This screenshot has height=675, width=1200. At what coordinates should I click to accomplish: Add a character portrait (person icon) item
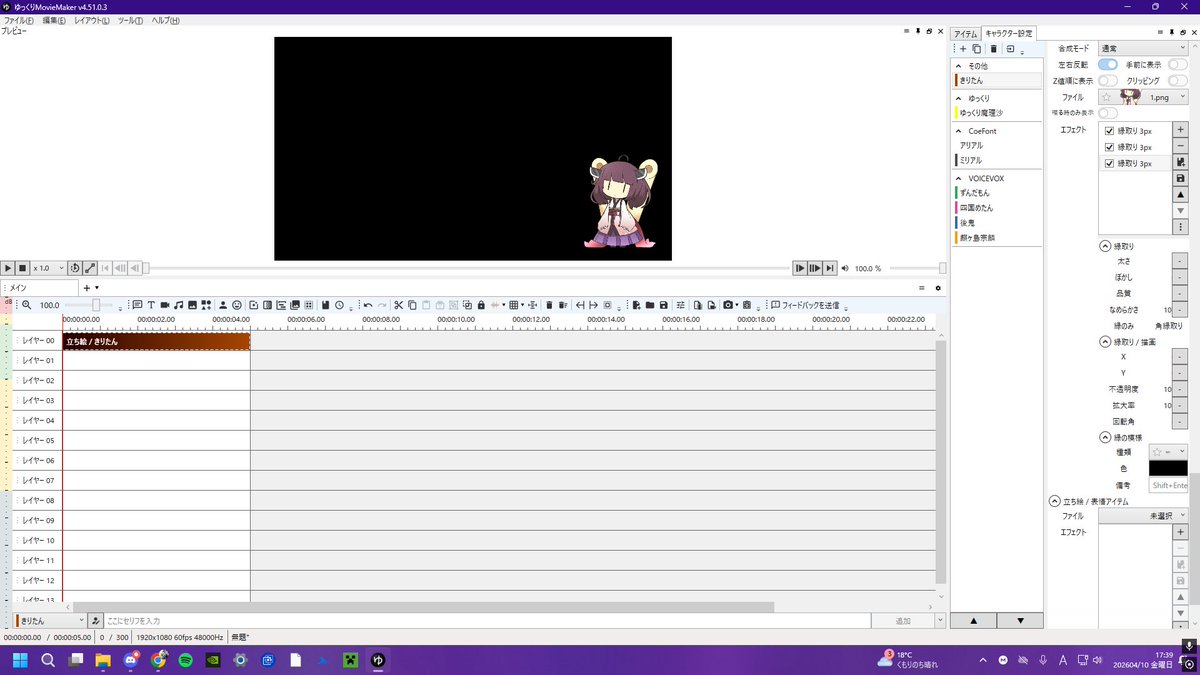223,305
